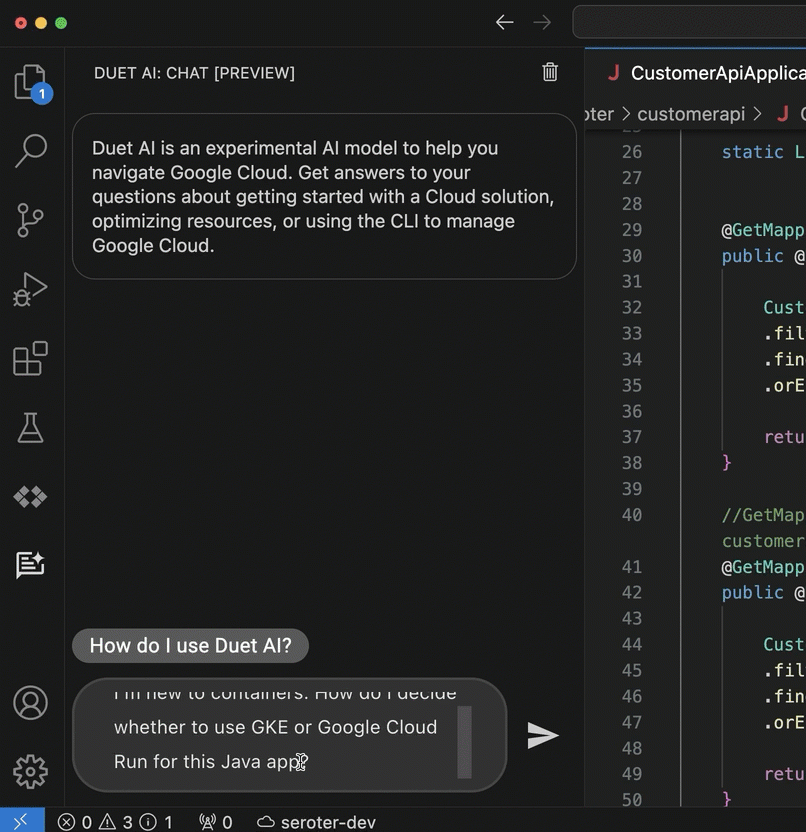The width and height of the screenshot is (806, 832).
Task: Click into the chat prompt input box
Action: click(280, 735)
